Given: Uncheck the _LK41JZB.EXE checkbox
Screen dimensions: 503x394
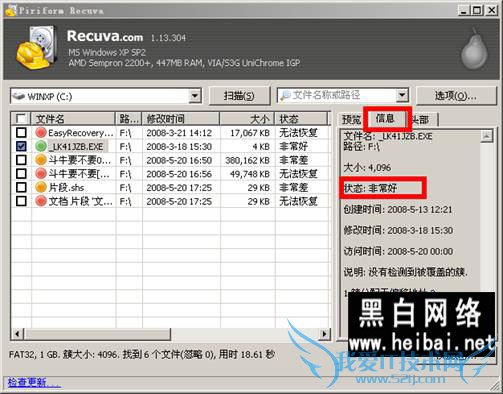Looking at the screenshot, I should [21, 146].
